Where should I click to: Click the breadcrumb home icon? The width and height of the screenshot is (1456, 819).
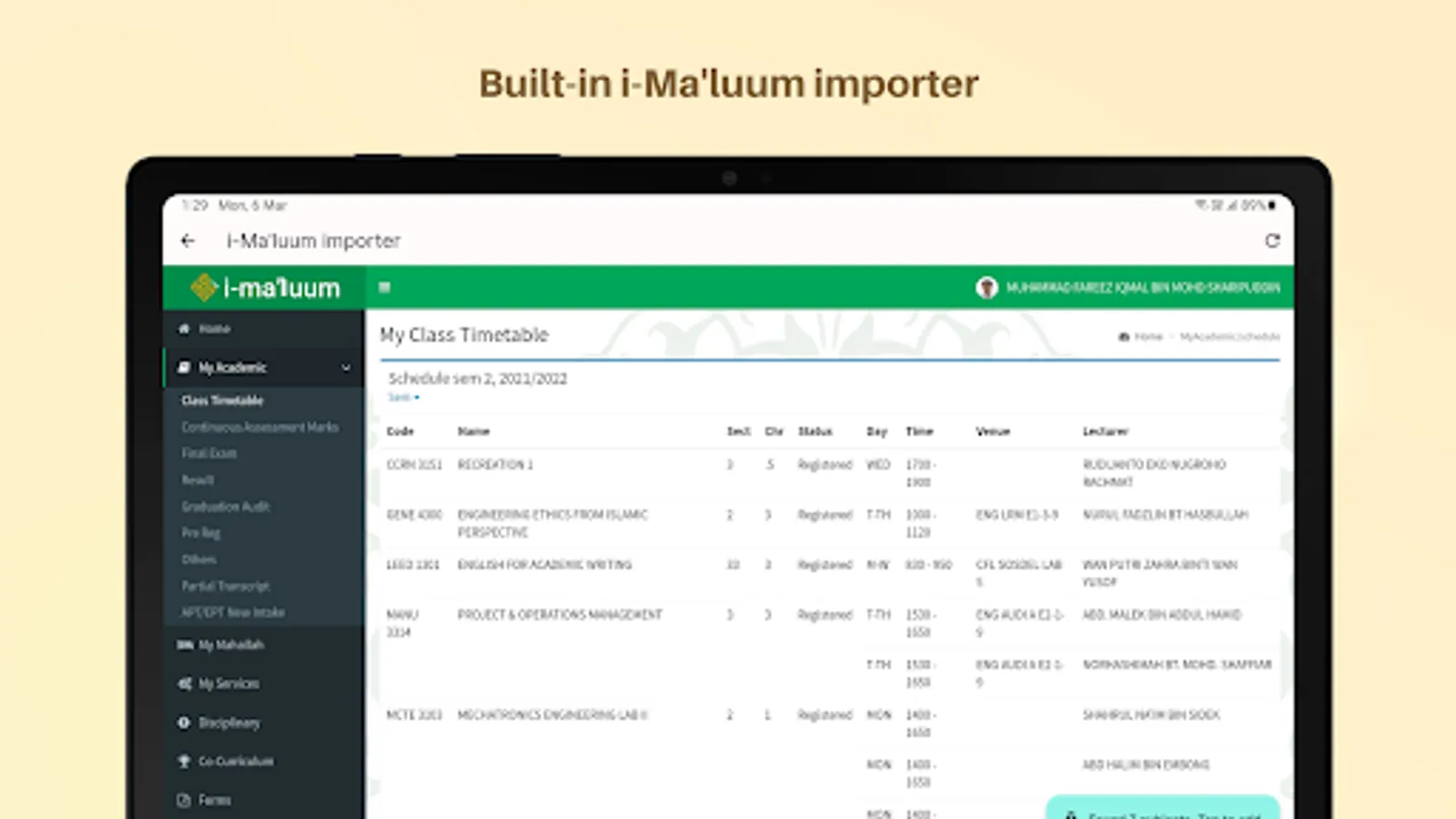point(1124,337)
